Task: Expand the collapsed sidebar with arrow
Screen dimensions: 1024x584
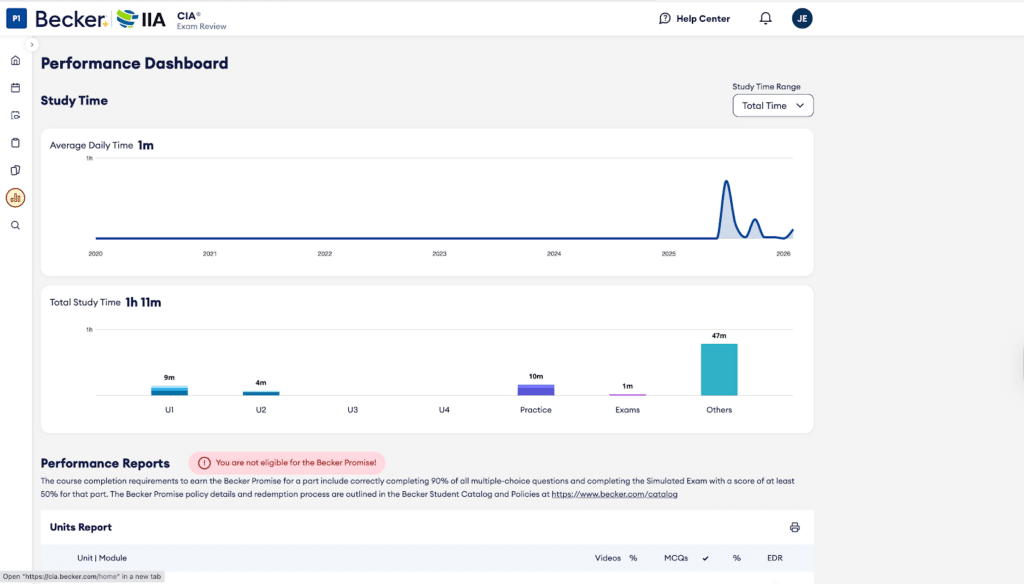Action: [x=32, y=45]
